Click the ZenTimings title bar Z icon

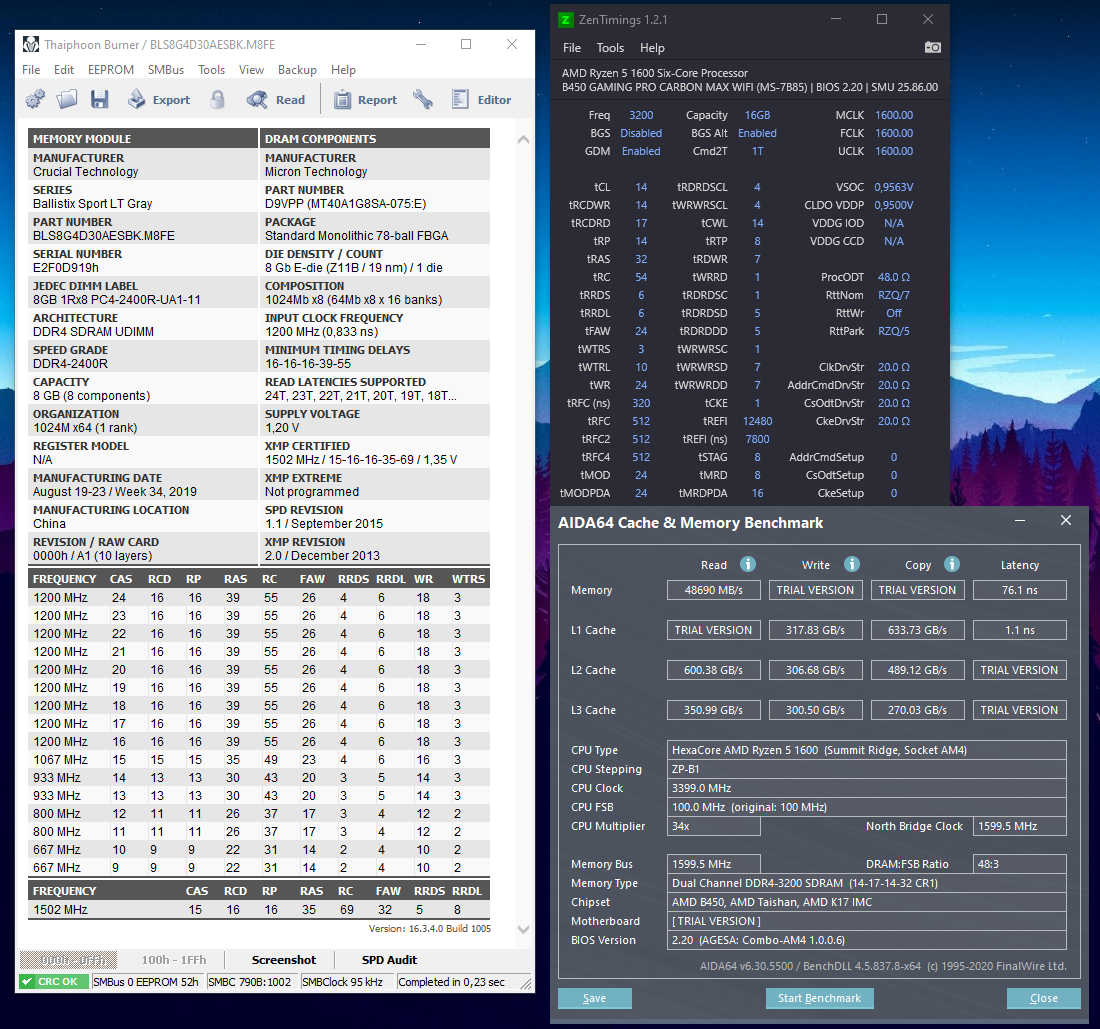tap(565, 20)
